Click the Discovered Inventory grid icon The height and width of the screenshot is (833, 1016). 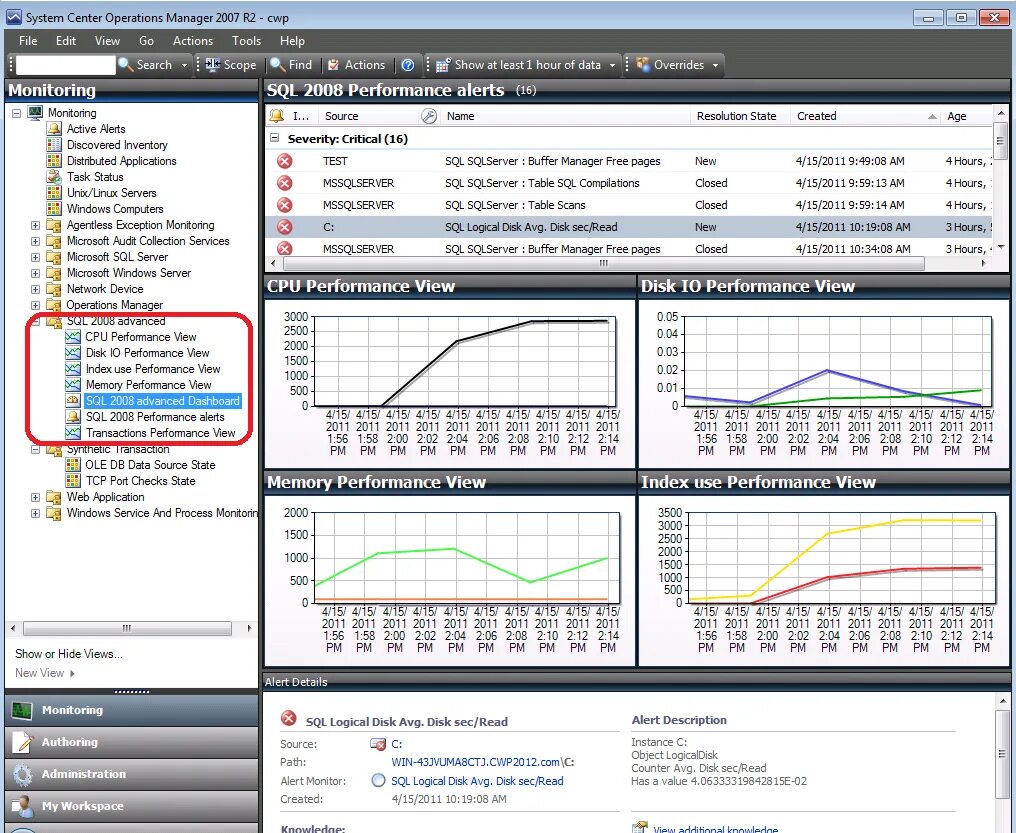coord(54,145)
